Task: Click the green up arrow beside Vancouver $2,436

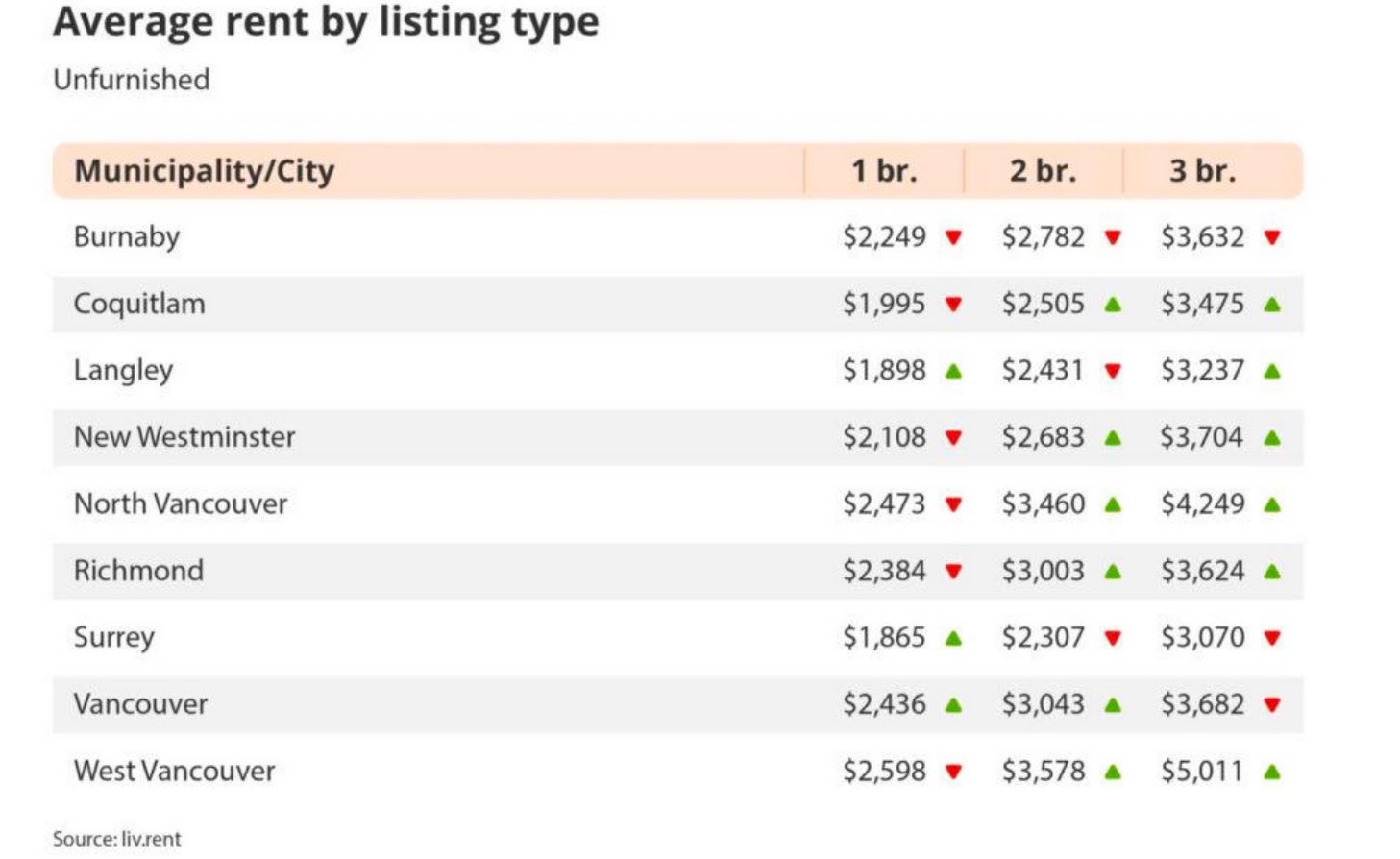Action: (x=953, y=704)
